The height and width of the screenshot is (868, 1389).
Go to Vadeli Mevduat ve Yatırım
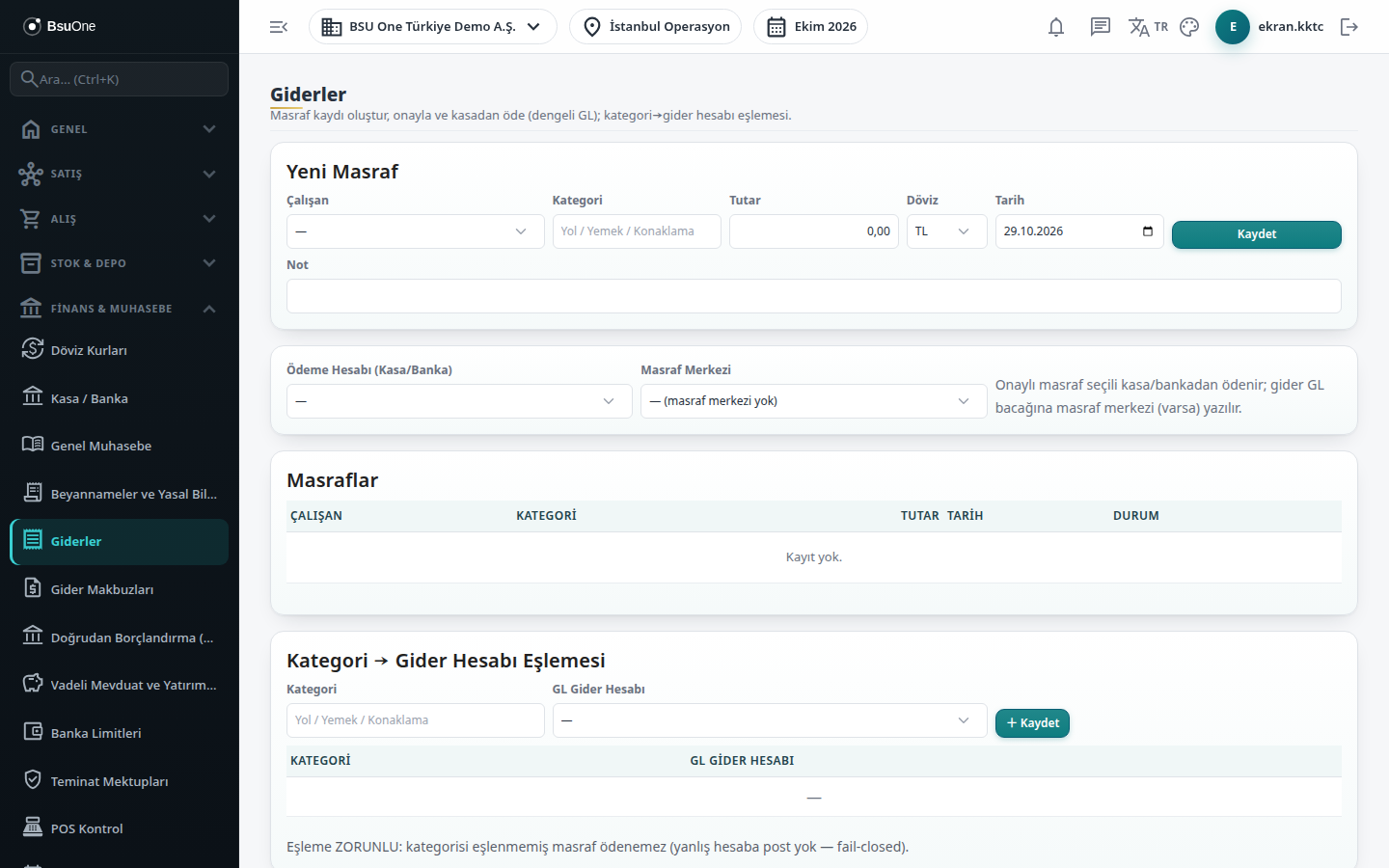pos(120,685)
